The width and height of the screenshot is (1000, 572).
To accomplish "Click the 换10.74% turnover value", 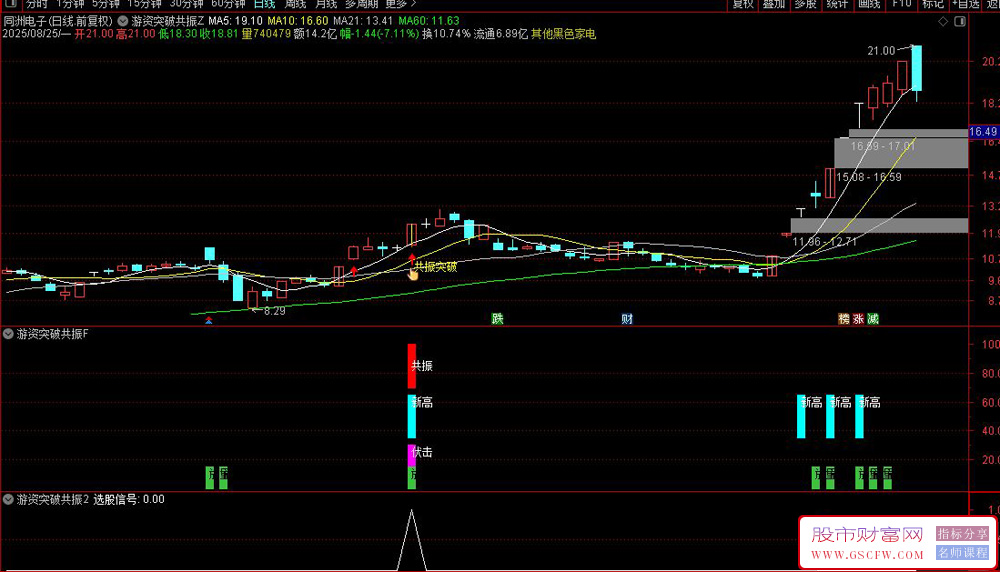I will coord(446,34).
